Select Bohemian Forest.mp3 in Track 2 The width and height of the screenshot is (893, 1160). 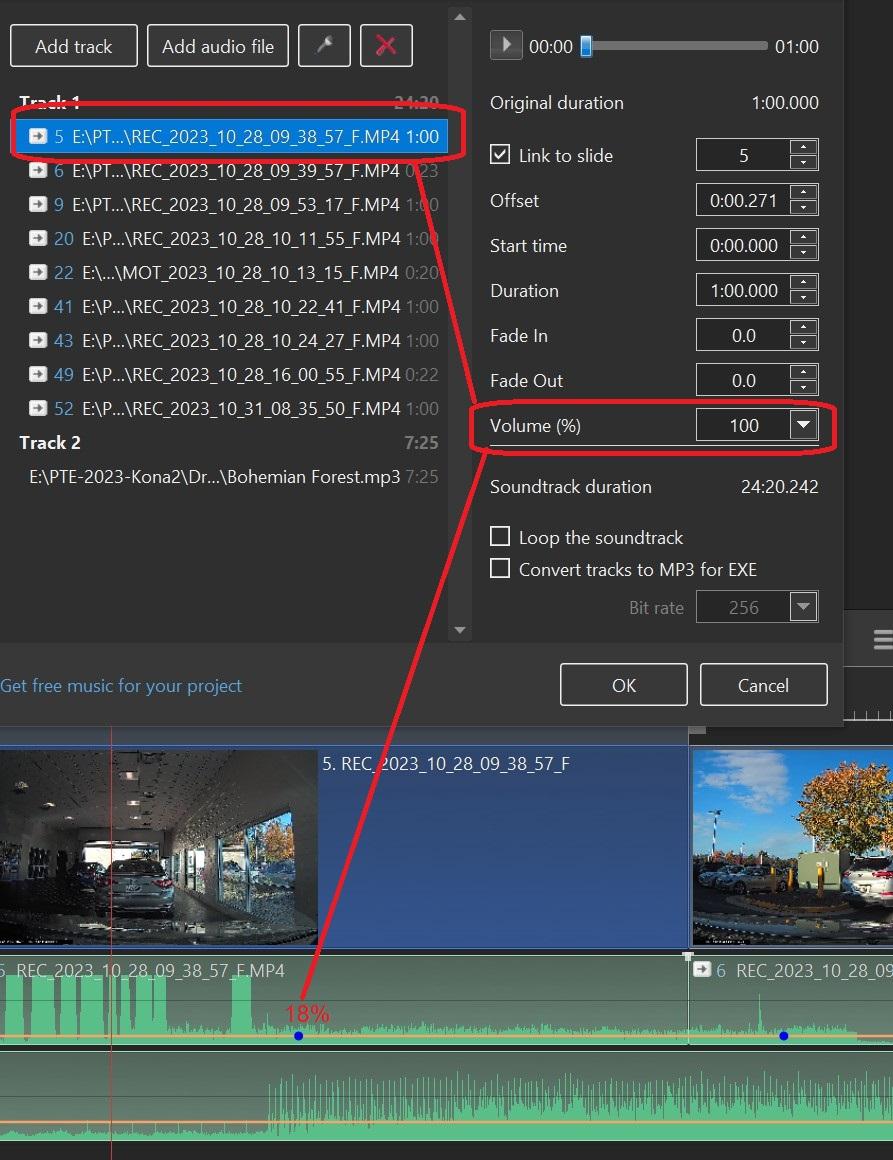point(215,477)
